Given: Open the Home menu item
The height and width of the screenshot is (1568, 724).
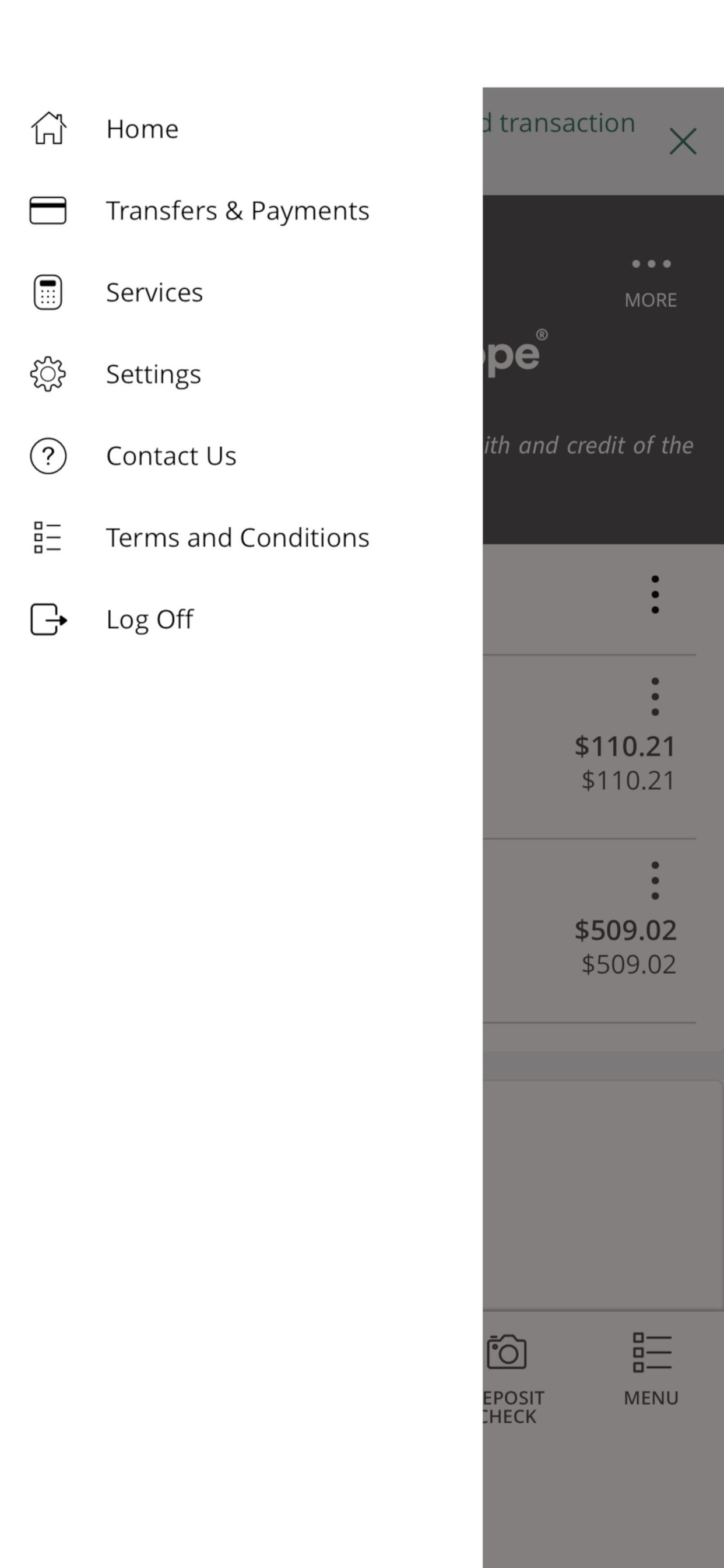Looking at the screenshot, I should (142, 129).
